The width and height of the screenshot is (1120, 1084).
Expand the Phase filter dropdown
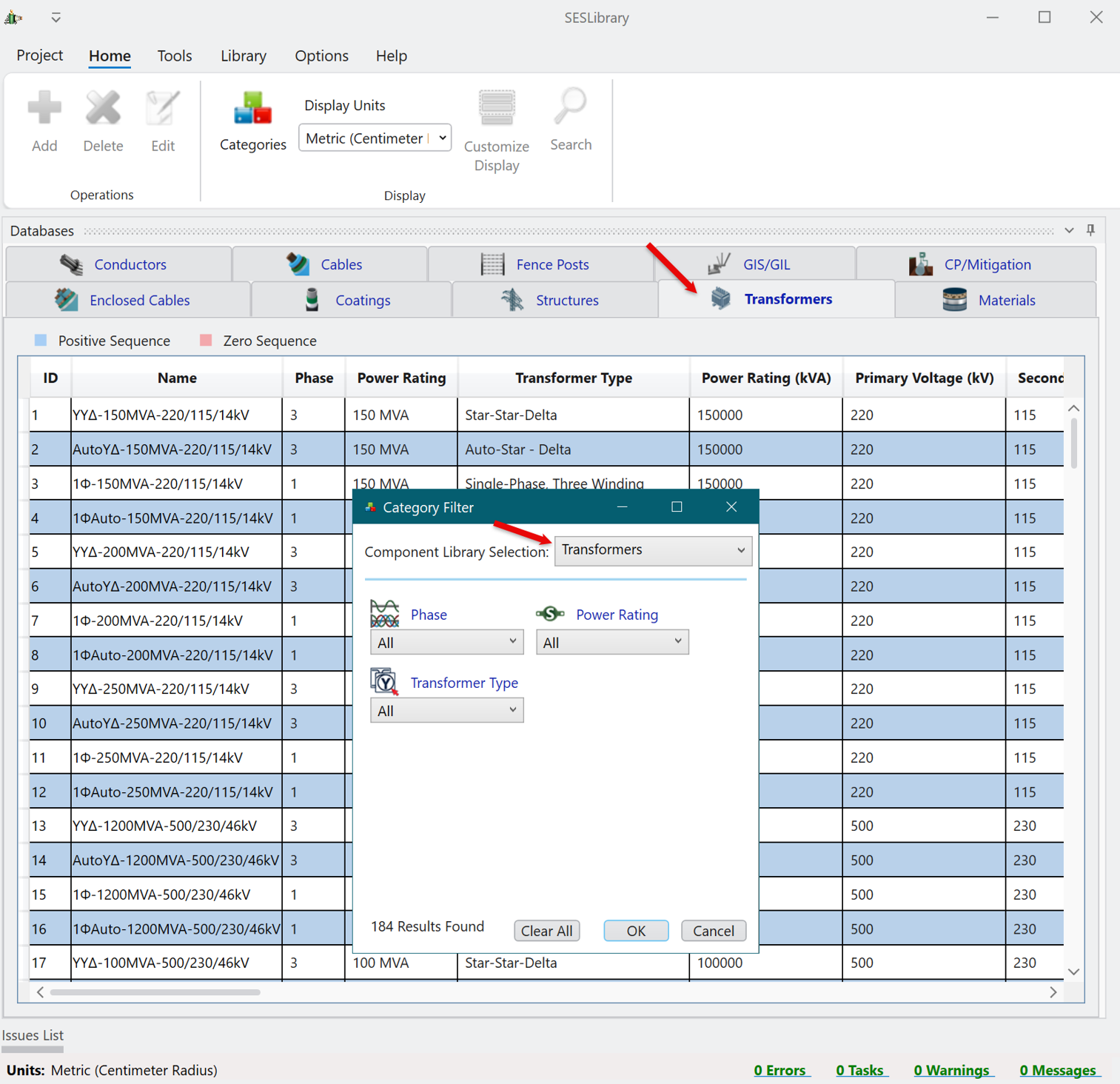(446, 642)
